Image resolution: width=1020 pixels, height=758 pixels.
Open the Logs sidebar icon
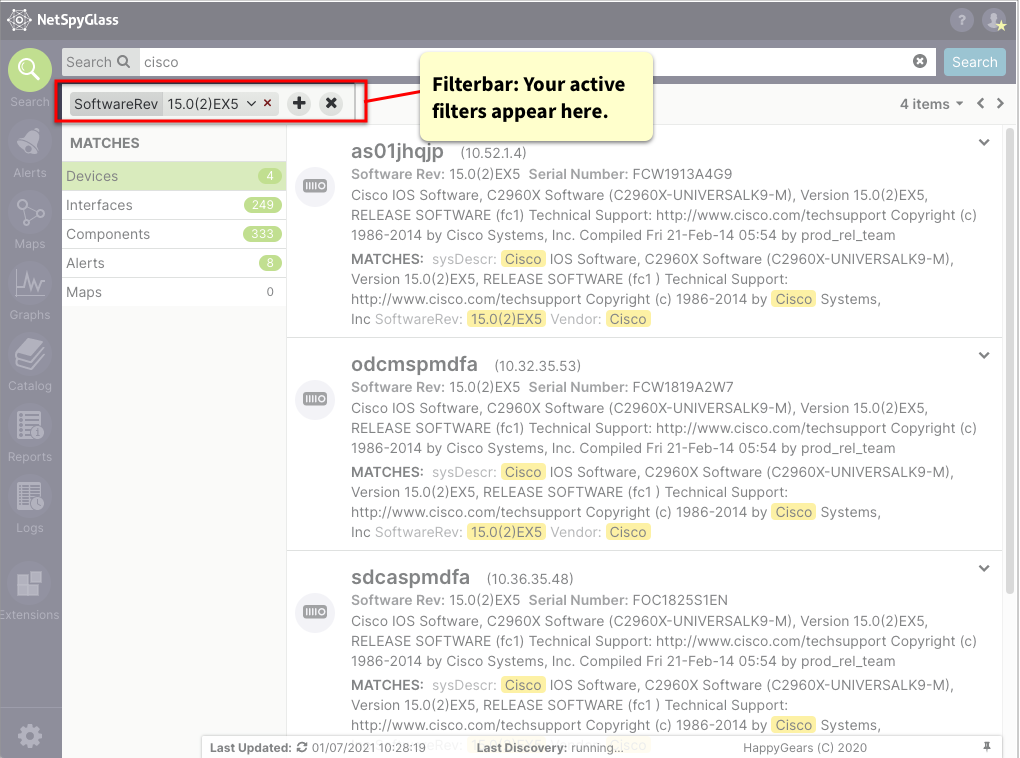[x=29, y=496]
